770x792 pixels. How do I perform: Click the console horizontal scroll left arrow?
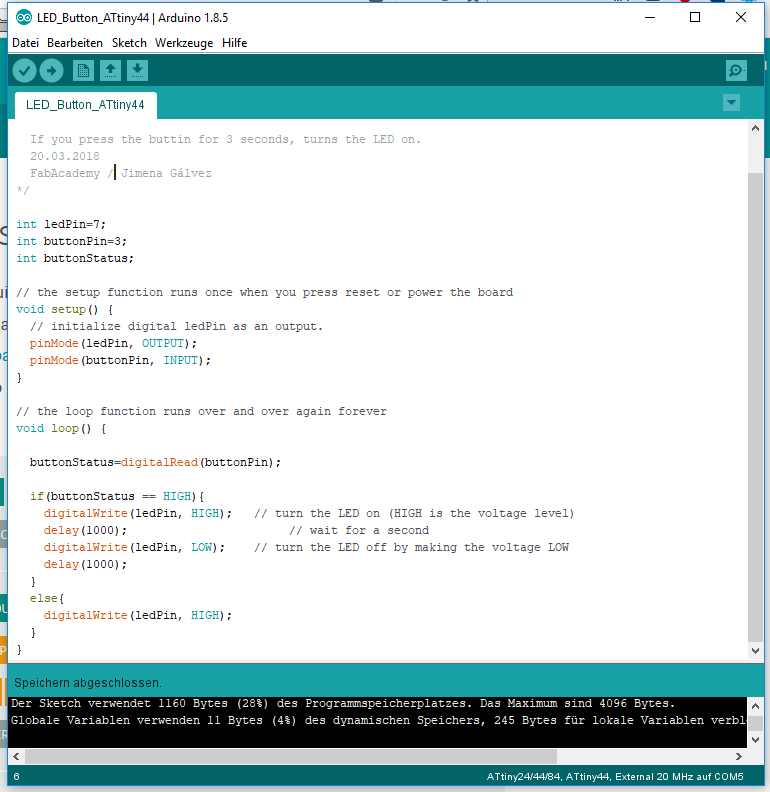tap(16, 756)
